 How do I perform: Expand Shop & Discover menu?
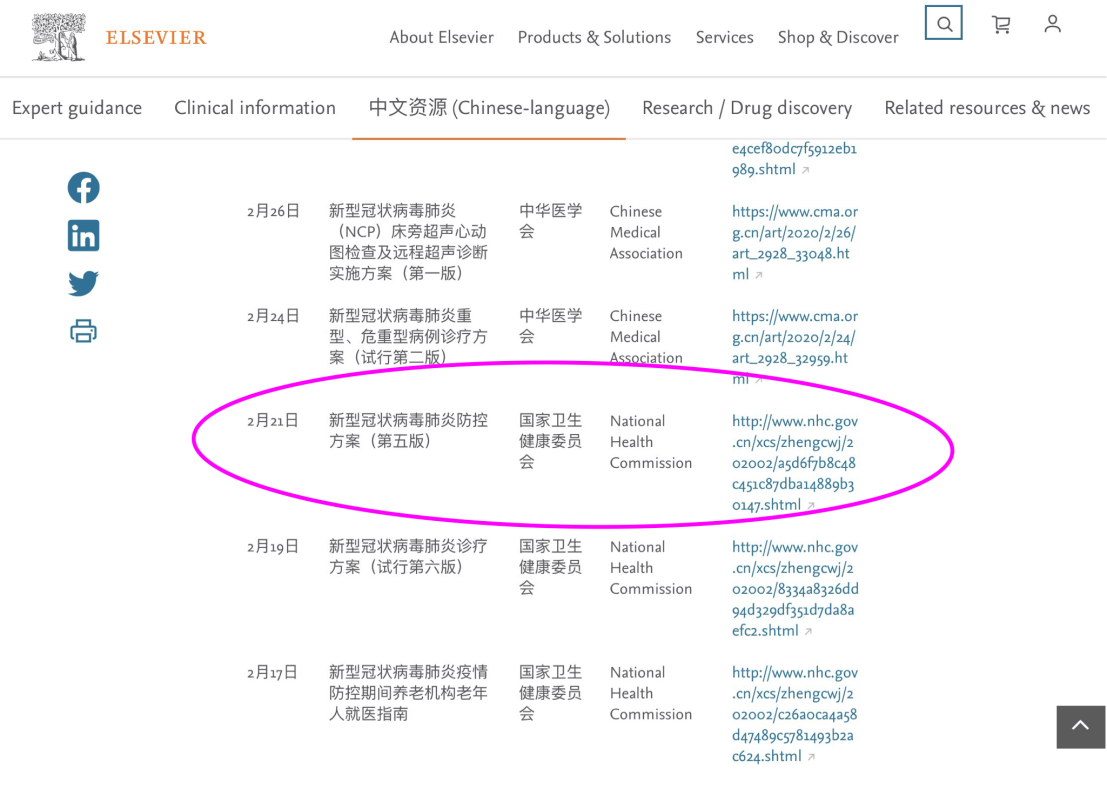coord(838,37)
